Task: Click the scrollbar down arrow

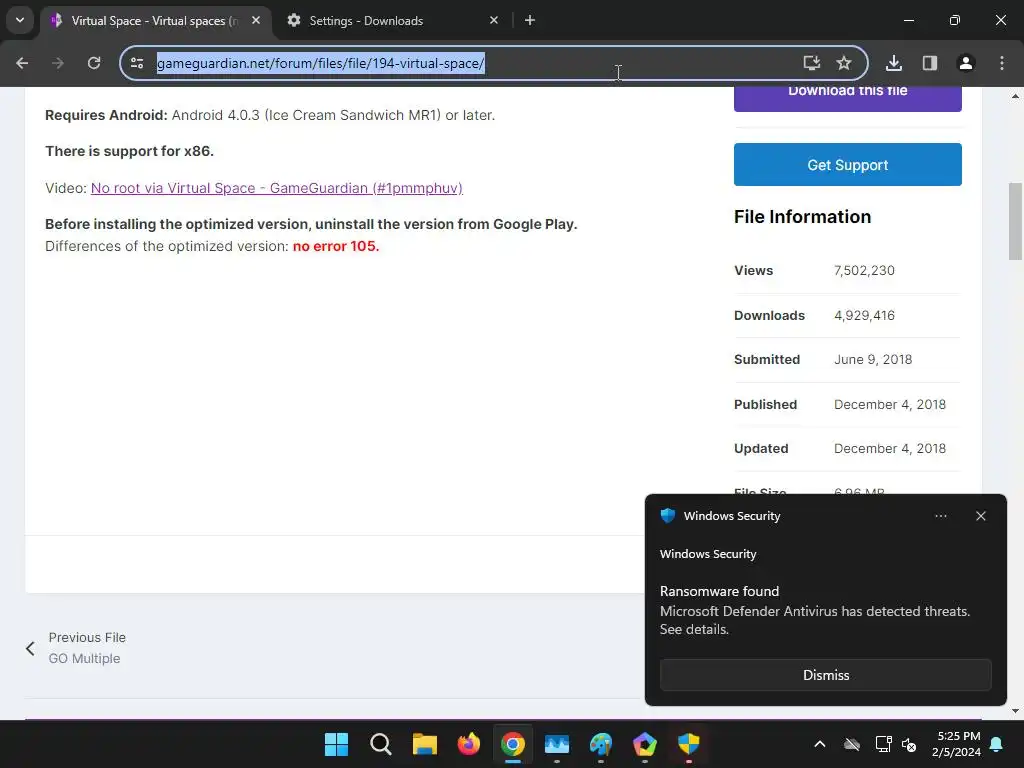Action: click(1015, 711)
